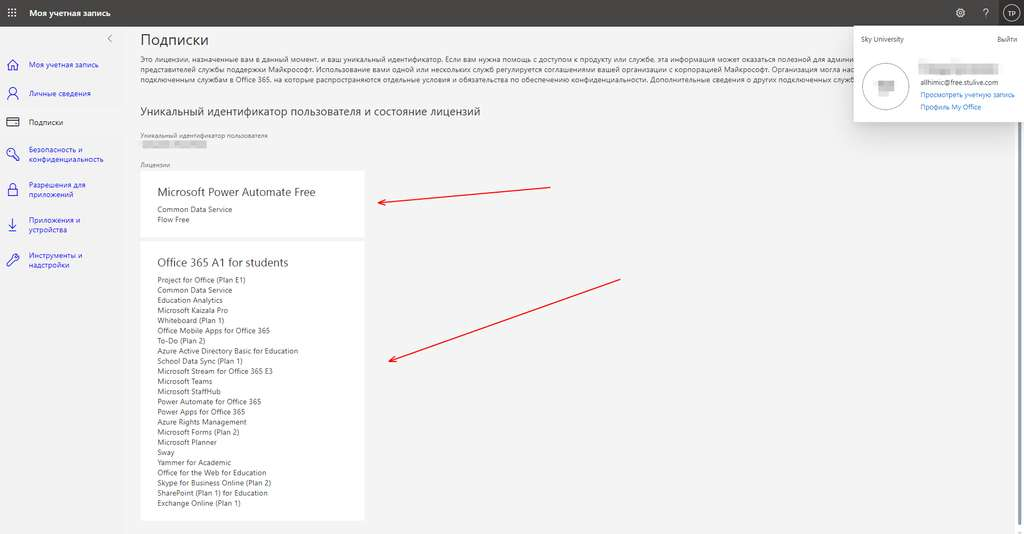Click Sway entry in license list
This screenshot has height=534, width=1024.
coord(165,452)
